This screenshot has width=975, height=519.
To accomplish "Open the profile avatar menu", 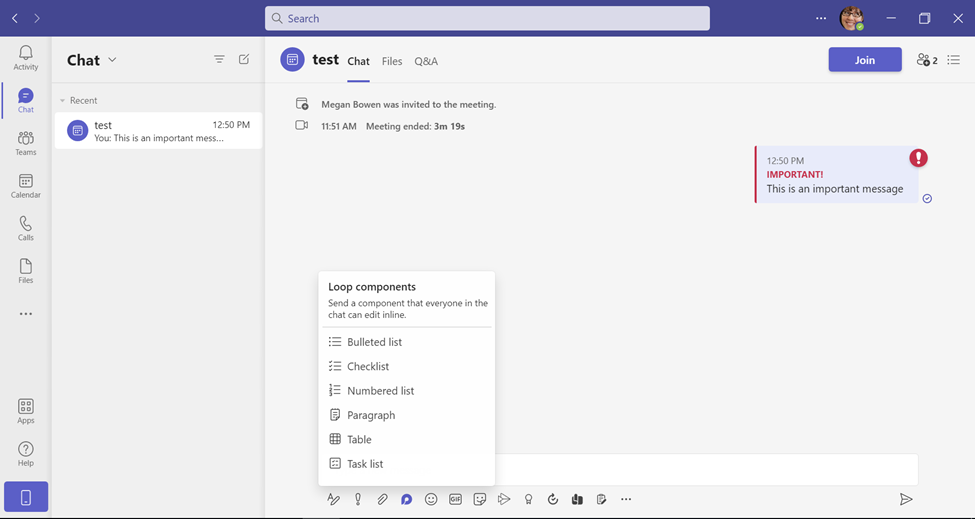I will 851,19.
